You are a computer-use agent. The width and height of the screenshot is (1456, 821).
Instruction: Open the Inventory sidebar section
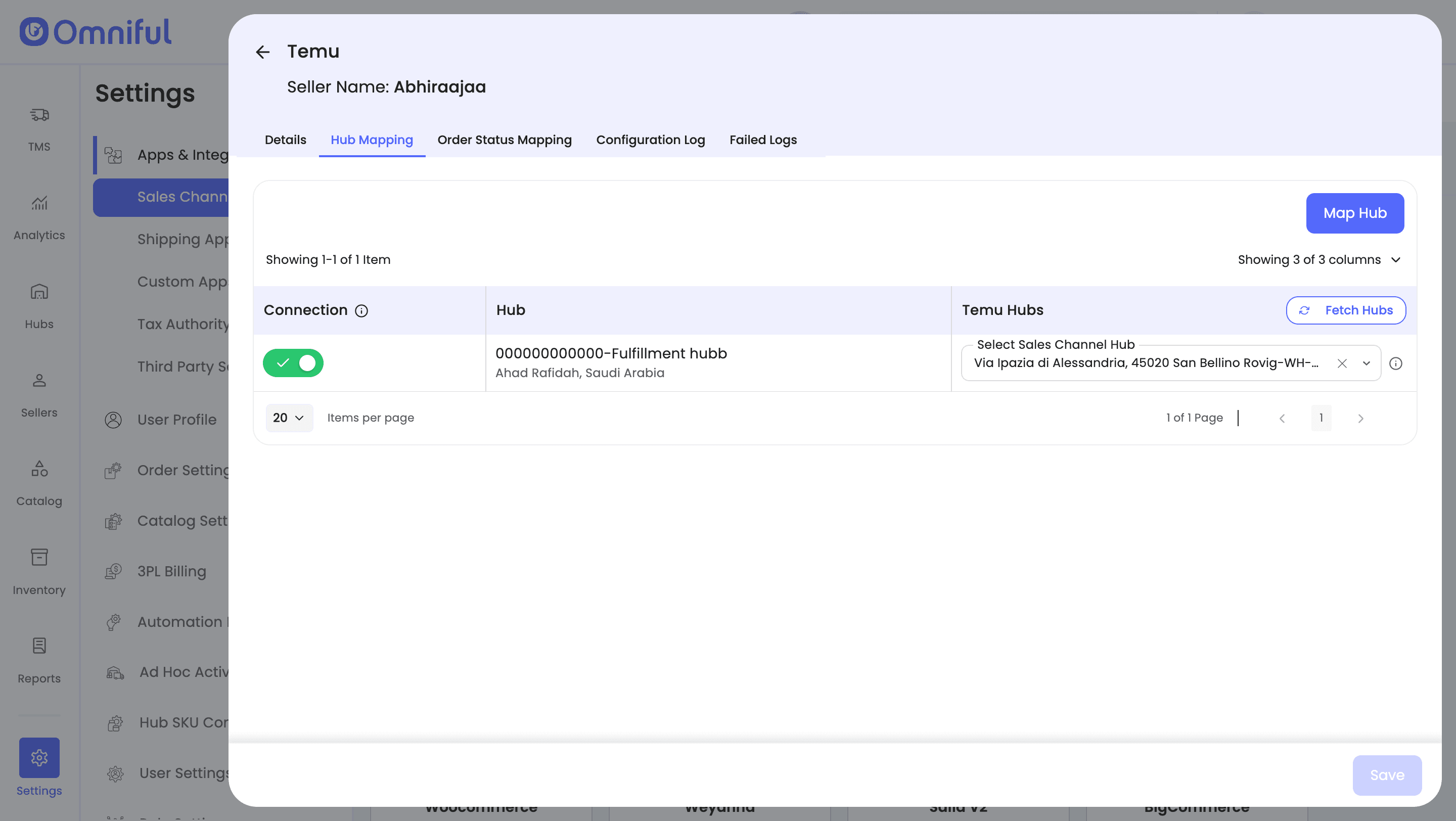click(x=39, y=571)
